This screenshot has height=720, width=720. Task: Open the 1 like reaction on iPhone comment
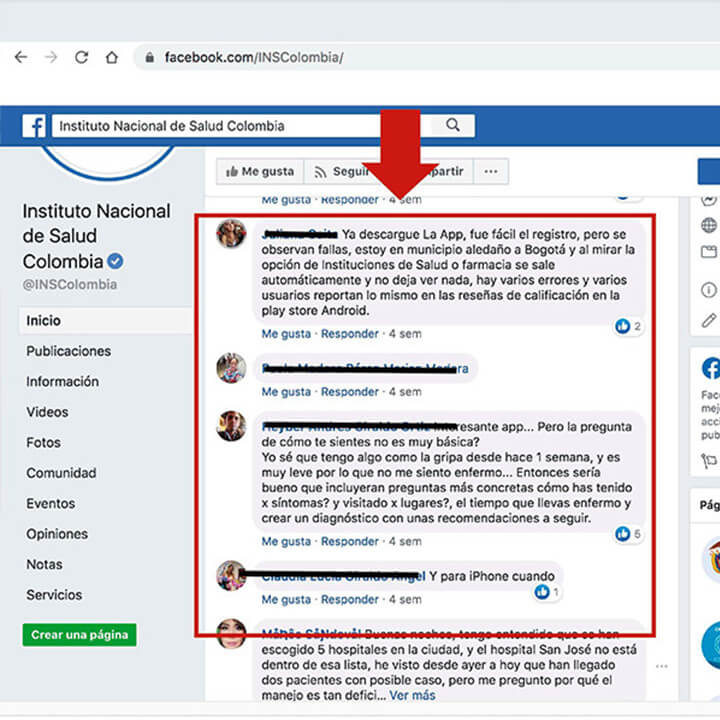tap(547, 592)
